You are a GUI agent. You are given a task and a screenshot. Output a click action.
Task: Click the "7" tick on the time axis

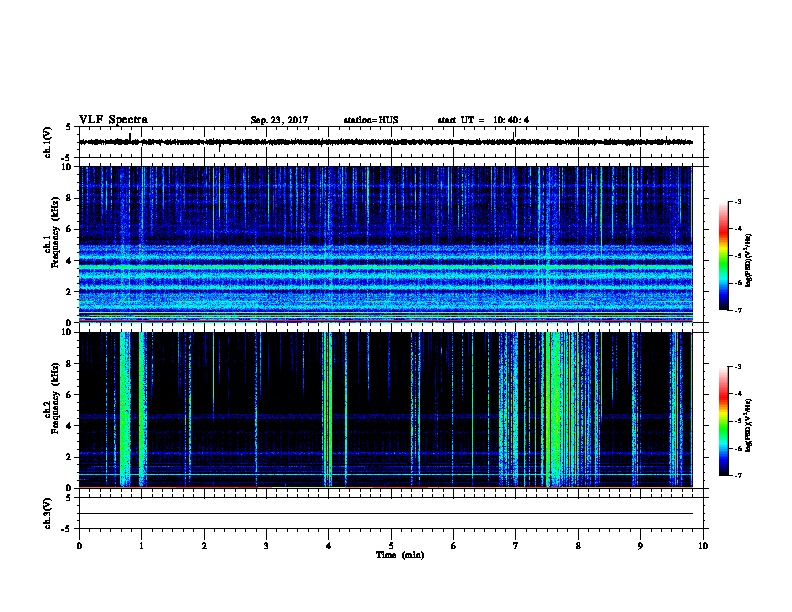[516, 546]
